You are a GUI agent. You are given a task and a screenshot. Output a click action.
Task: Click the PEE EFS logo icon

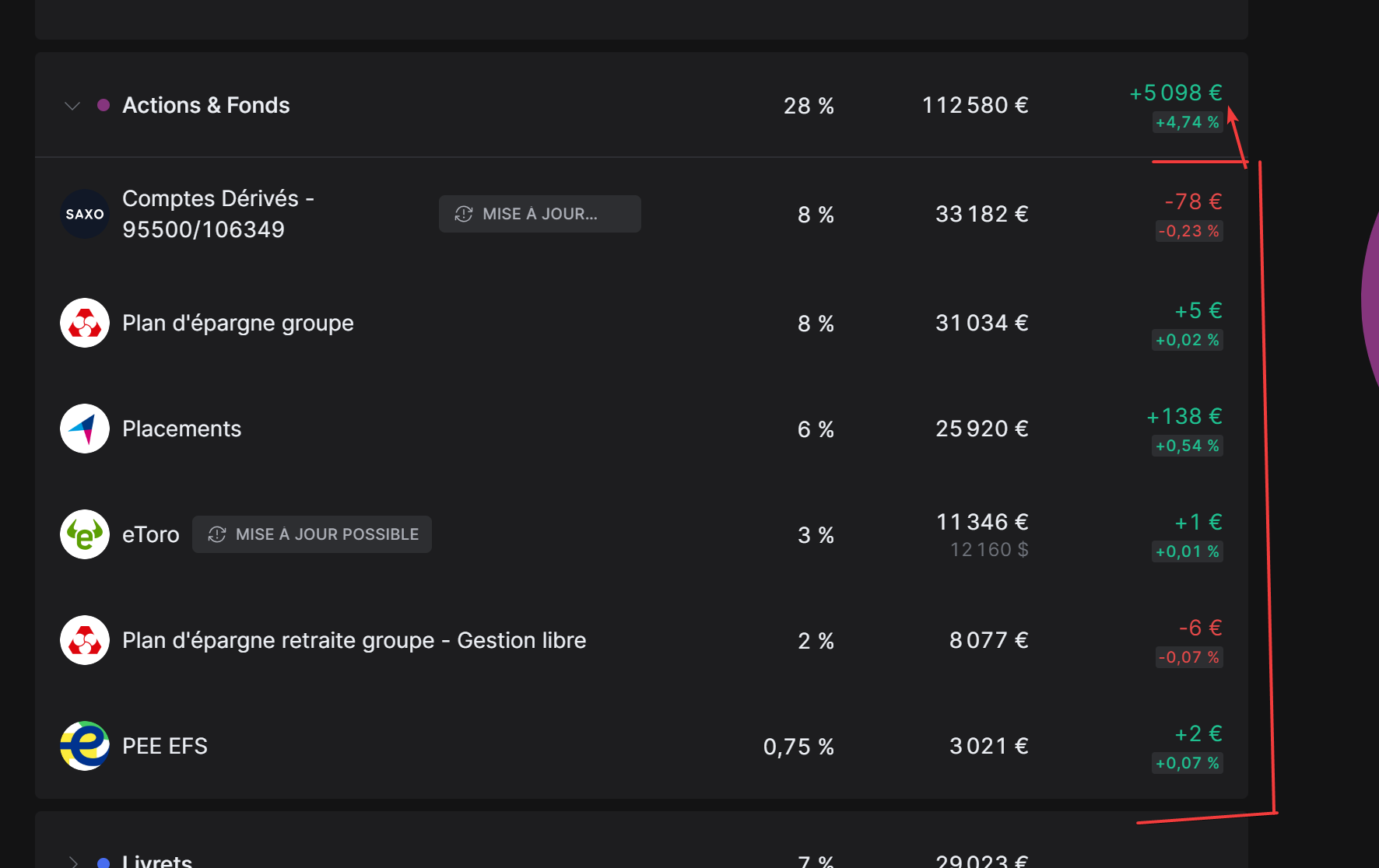(x=85, y=746)
